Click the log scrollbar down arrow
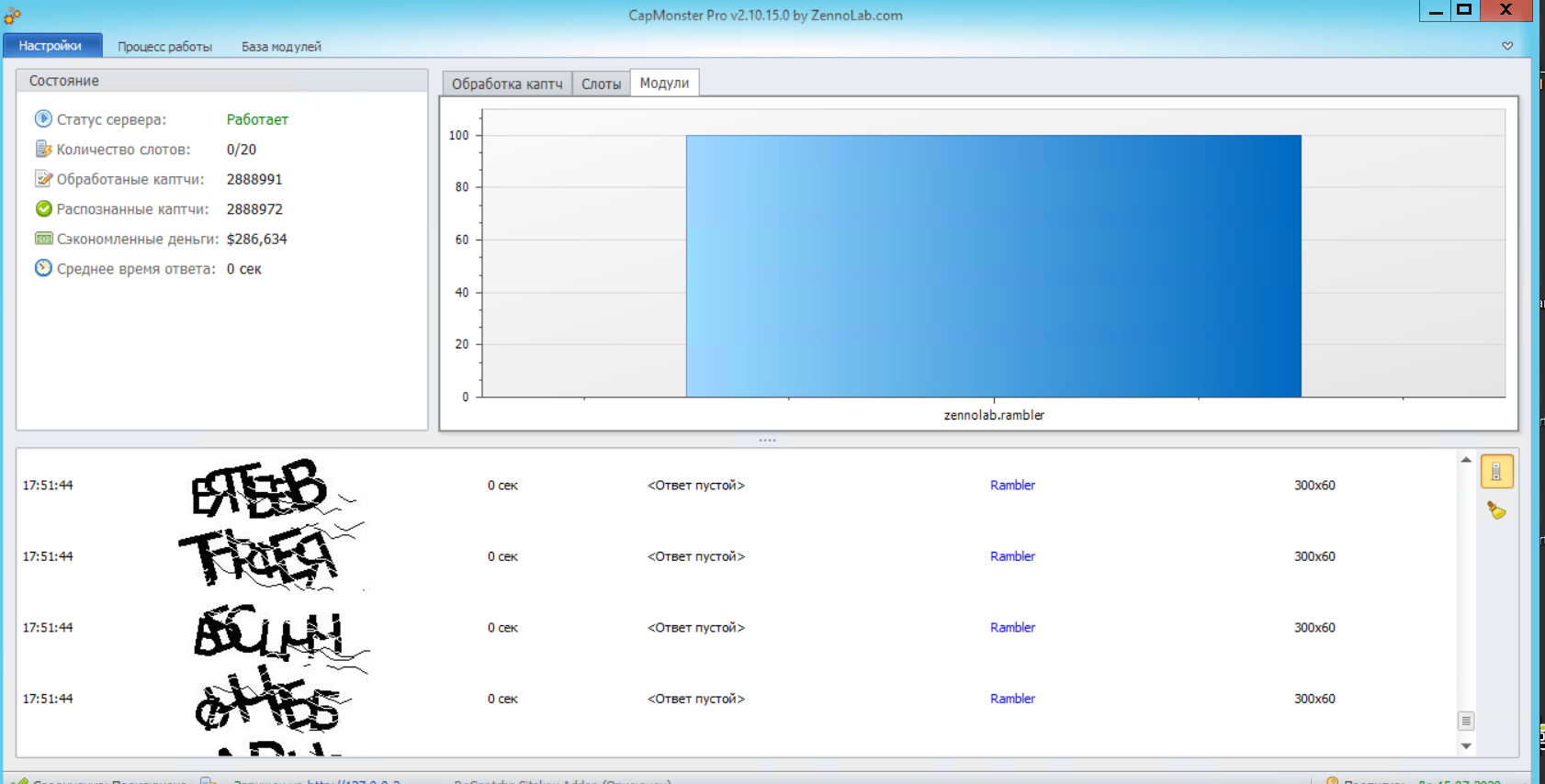The image size is (1545, 784). [1466, 746]
